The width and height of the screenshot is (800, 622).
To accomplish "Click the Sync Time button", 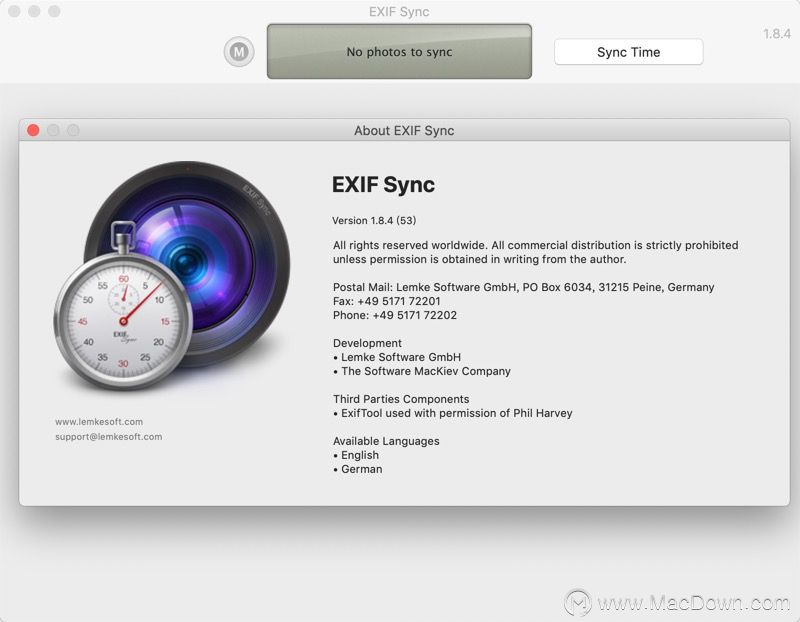I will pyautogui.click(x=629, y=52).
